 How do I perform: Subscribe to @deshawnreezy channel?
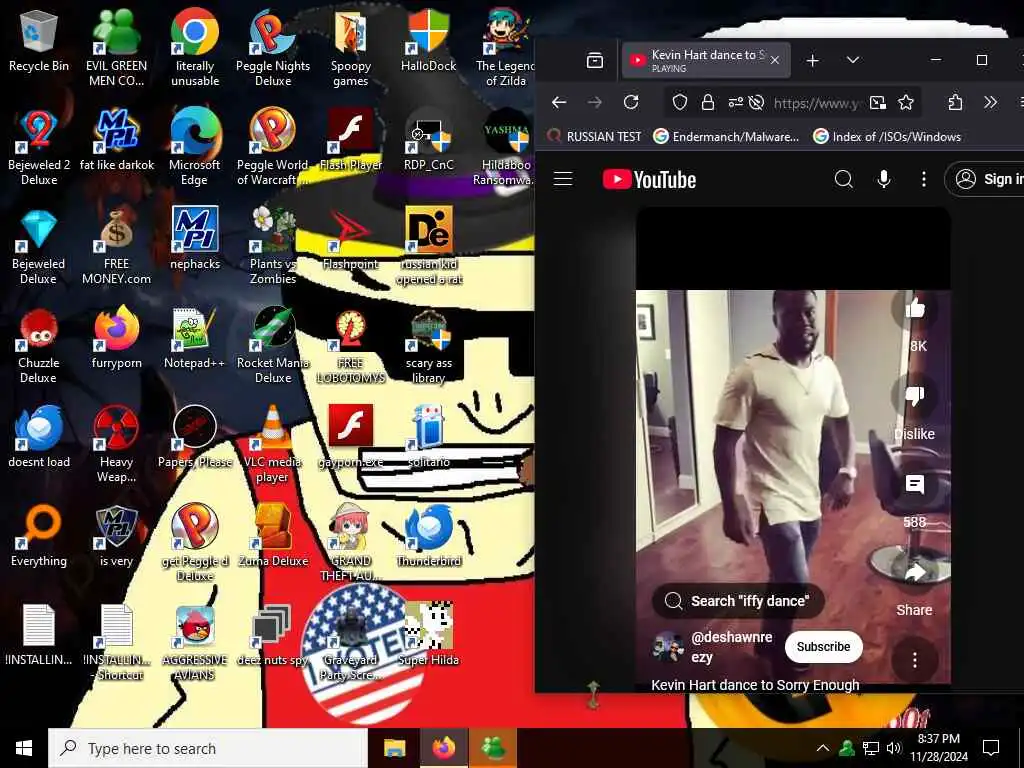point(823,647)
